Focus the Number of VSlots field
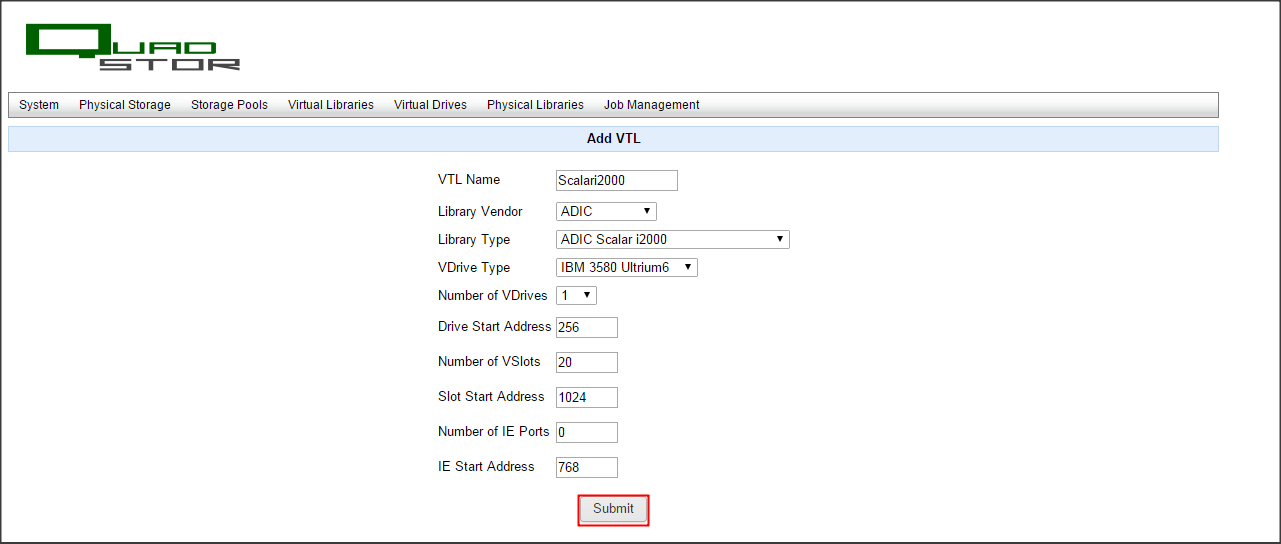1281x544 pixels. pos(587,362)
